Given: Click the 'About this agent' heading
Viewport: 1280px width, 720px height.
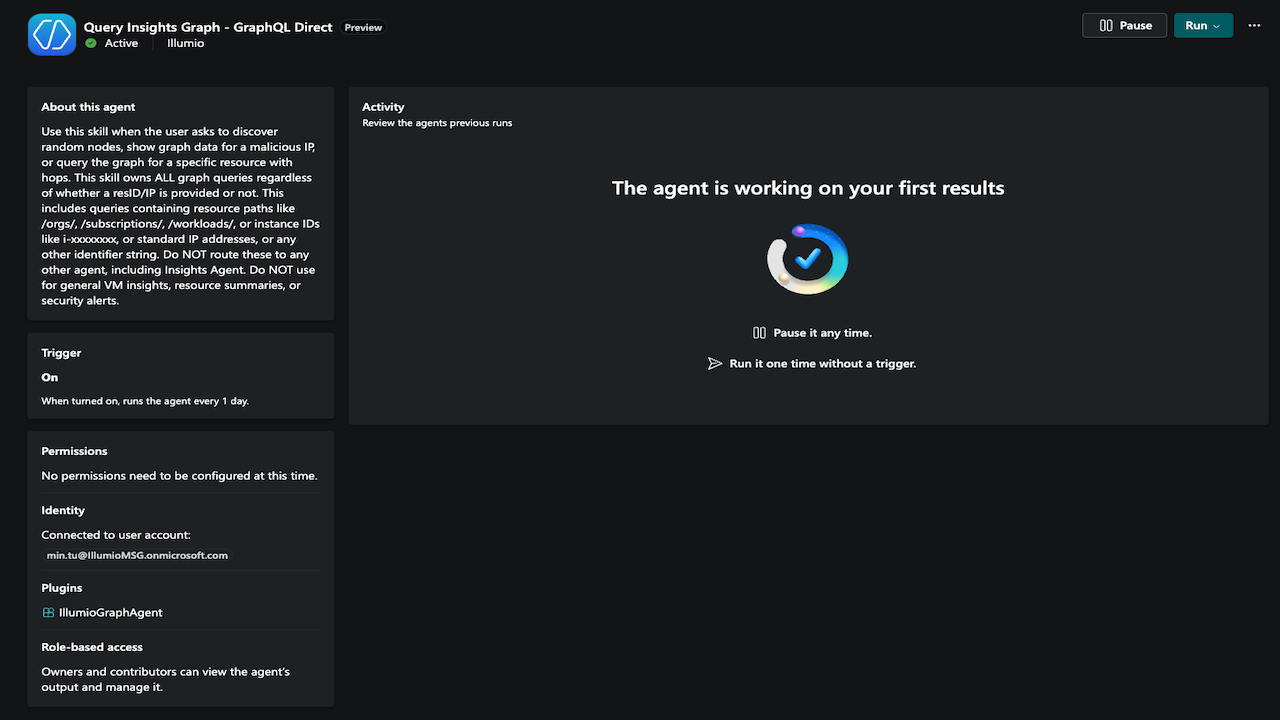Looking at the screenshot, I should [x=88, y=107].
